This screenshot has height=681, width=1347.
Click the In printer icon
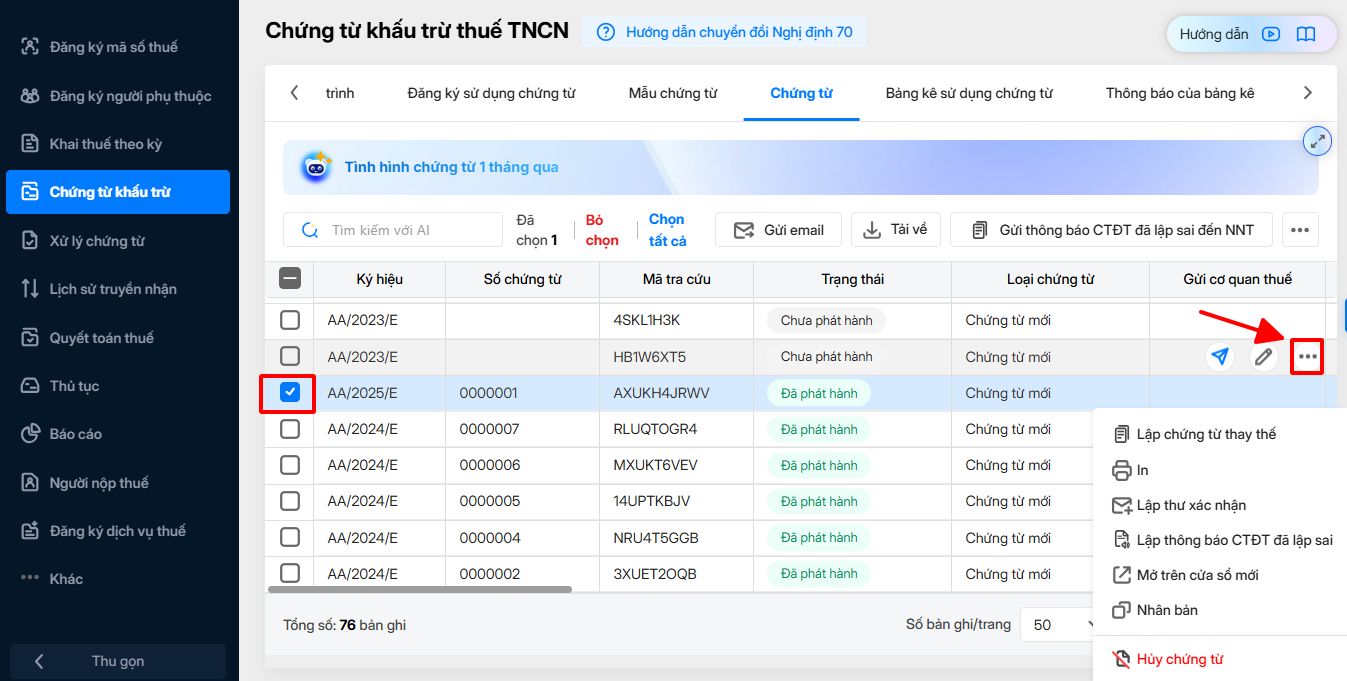[x=1121, y=470]
